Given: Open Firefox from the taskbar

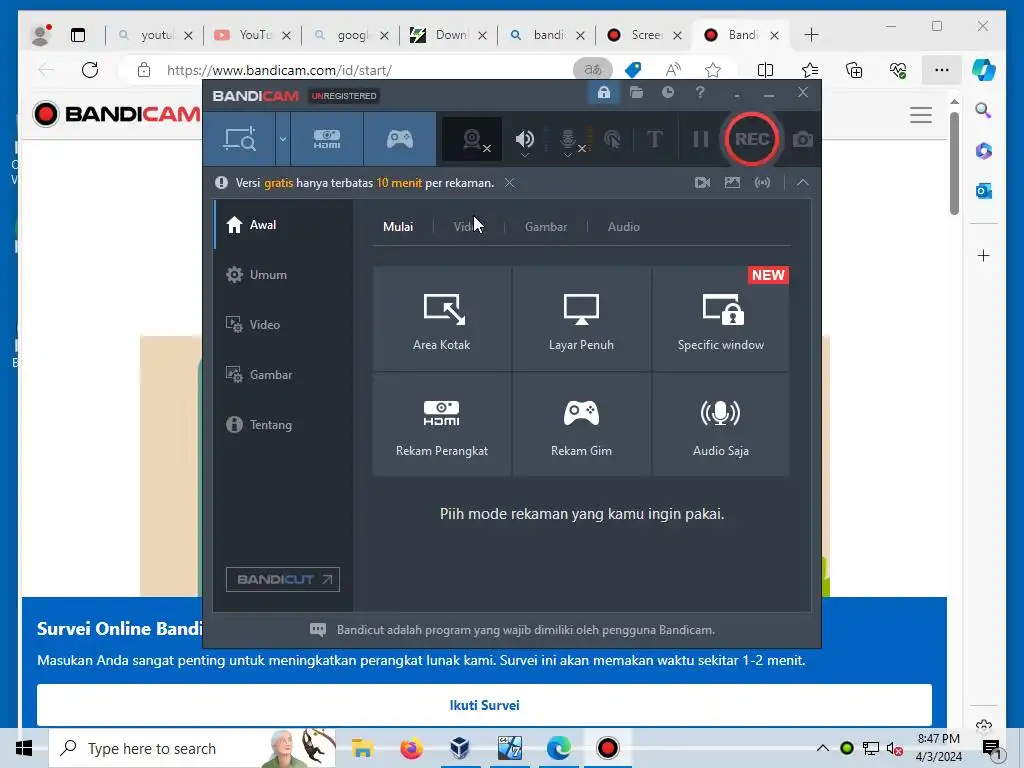Looking at the screenshot, I should (x=411, y=748).
